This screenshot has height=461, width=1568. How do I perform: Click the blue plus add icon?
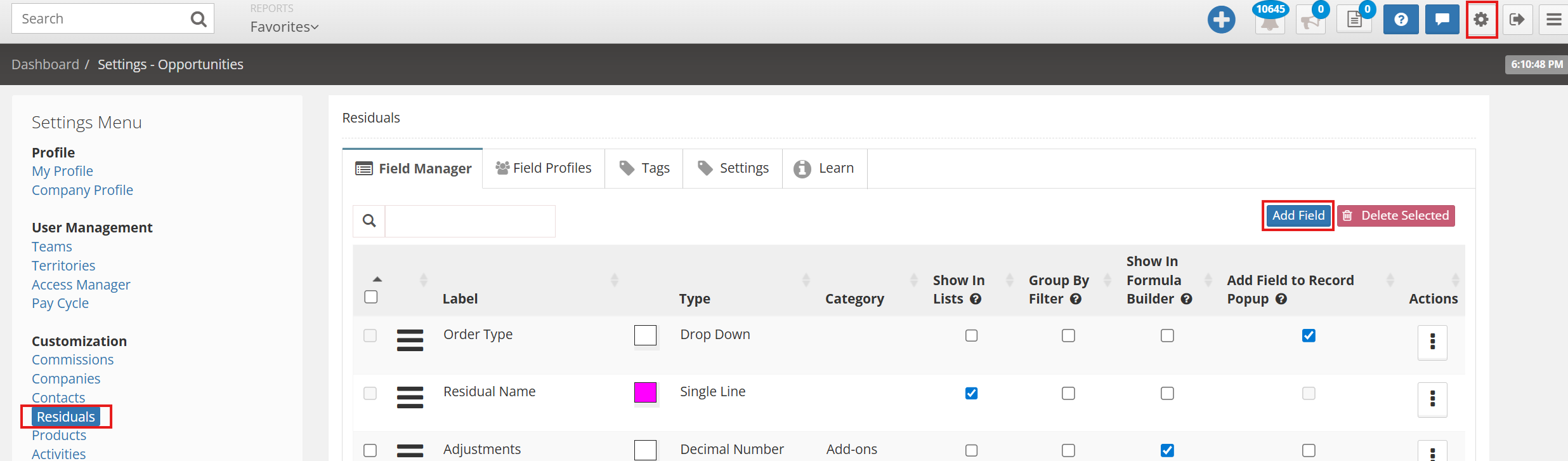pos(1221,20)
